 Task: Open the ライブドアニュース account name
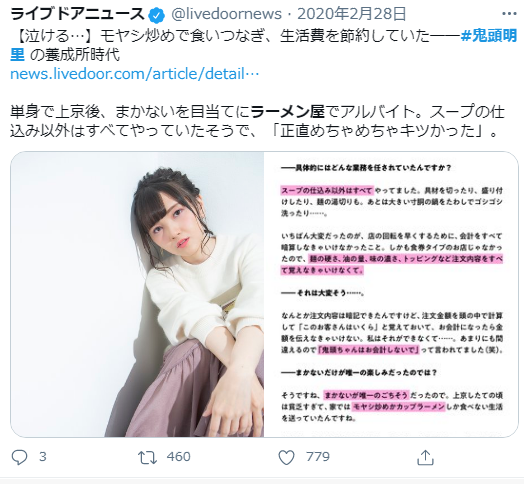pos(78,14)
